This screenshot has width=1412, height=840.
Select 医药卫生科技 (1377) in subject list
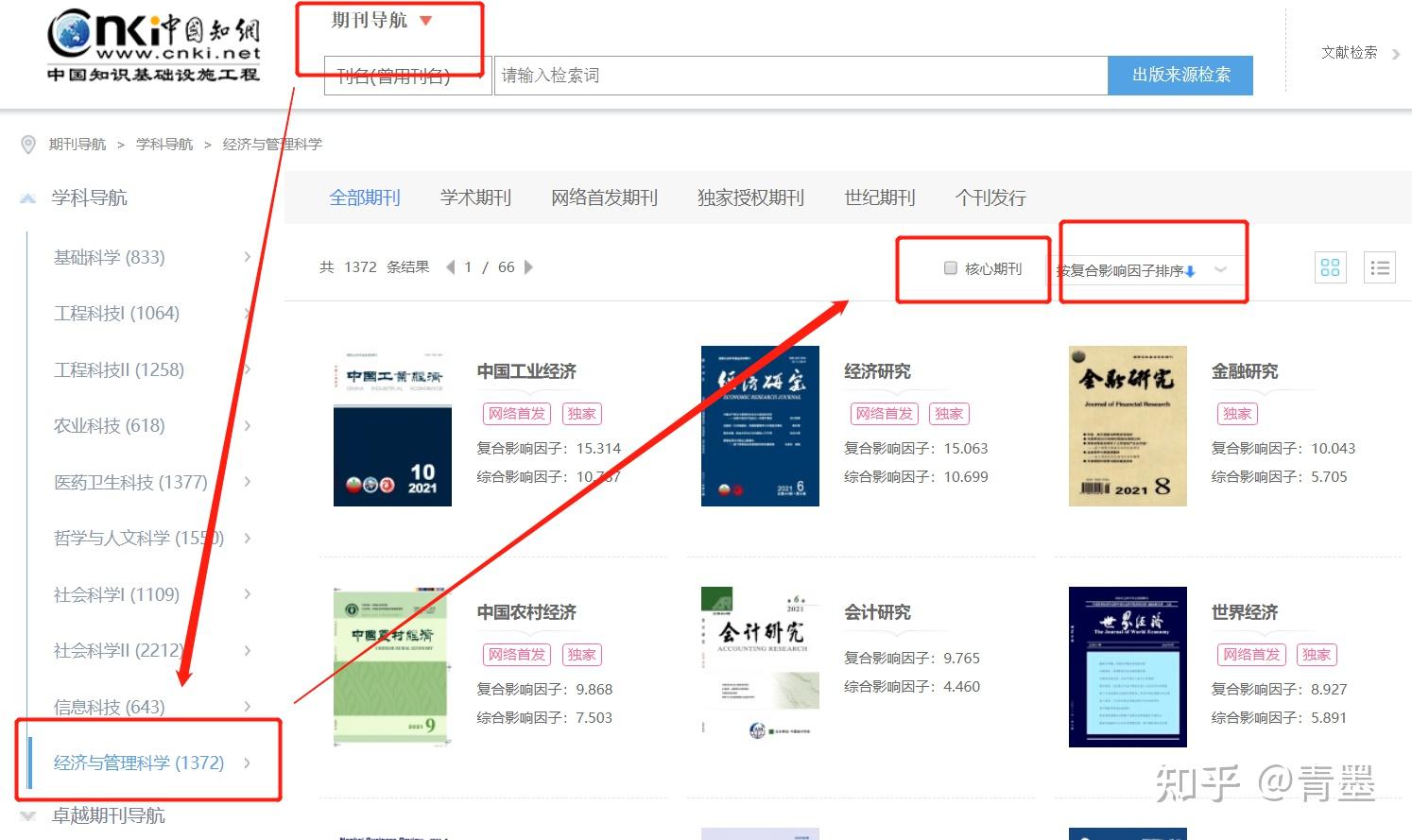pos(130,482)
